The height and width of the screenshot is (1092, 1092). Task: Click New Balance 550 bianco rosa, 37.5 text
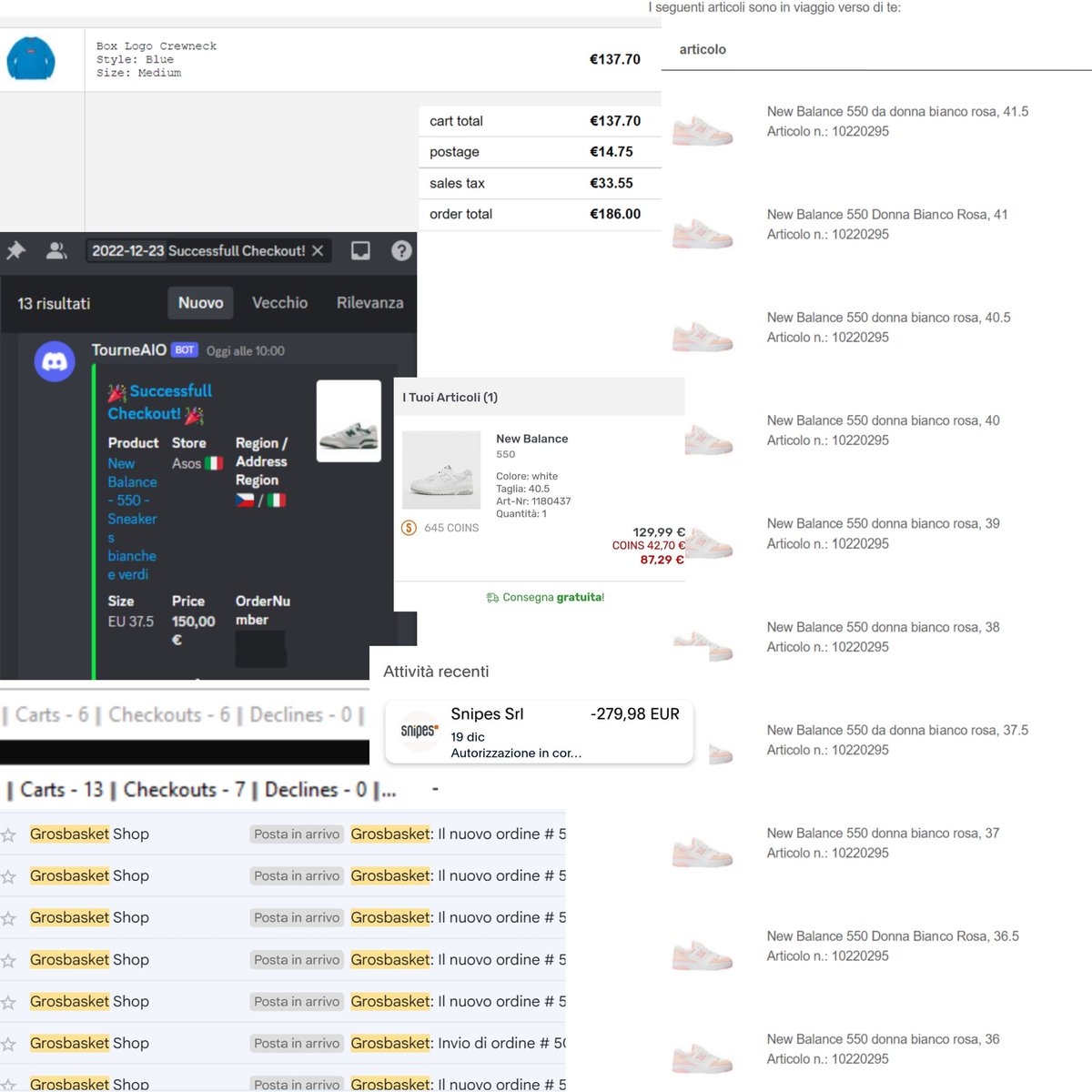click(x=897, y=730)
